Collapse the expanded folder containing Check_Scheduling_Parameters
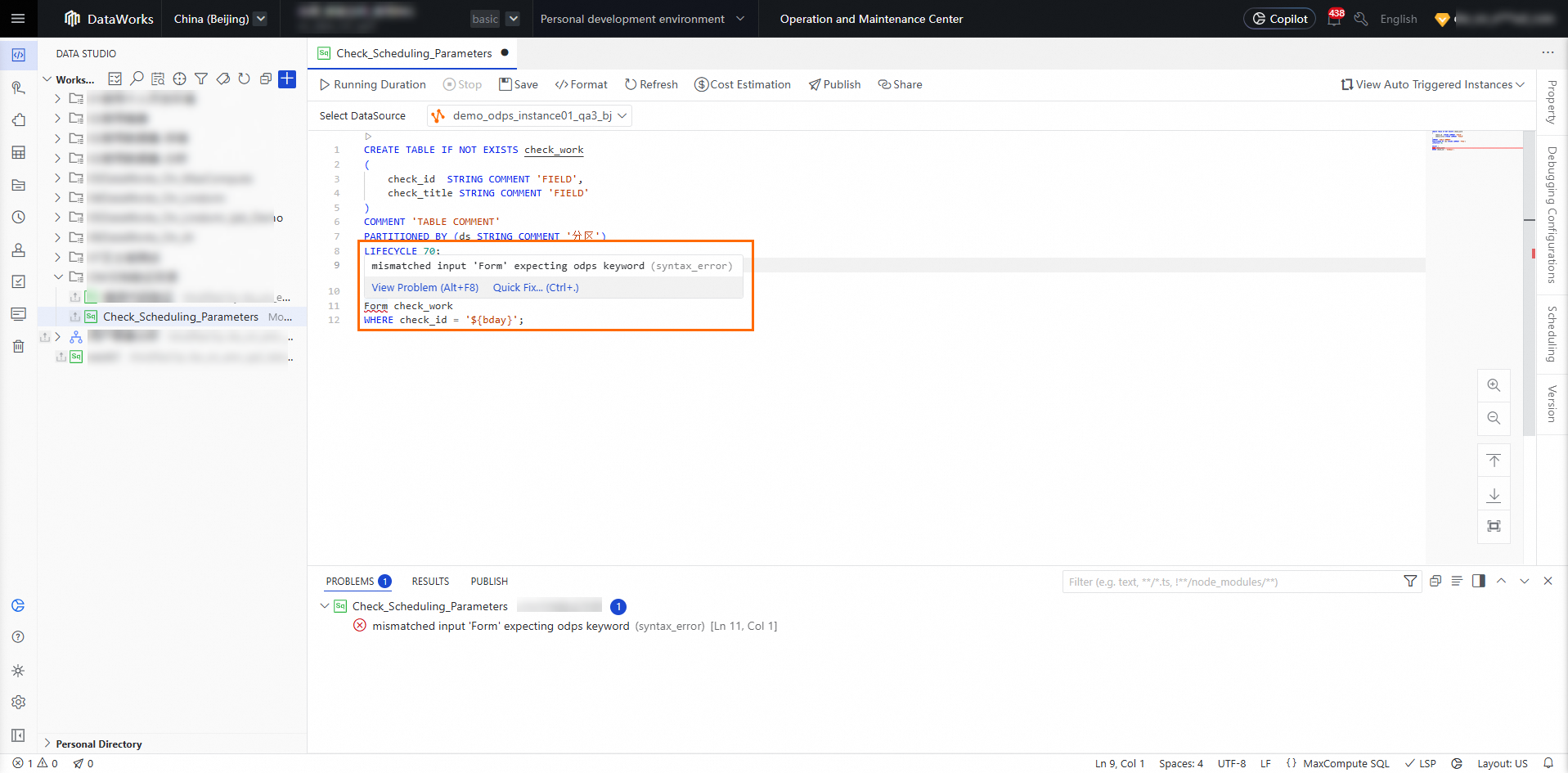Screen dimensions: 1568x773 [x=58, y=276]
